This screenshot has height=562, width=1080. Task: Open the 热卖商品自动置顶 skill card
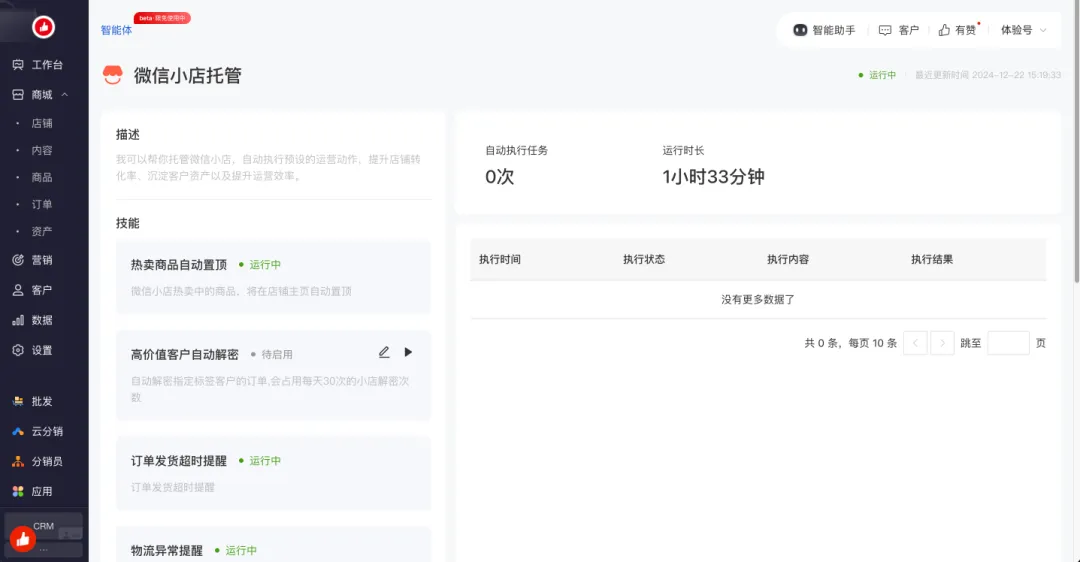click(x=273, y=277)
